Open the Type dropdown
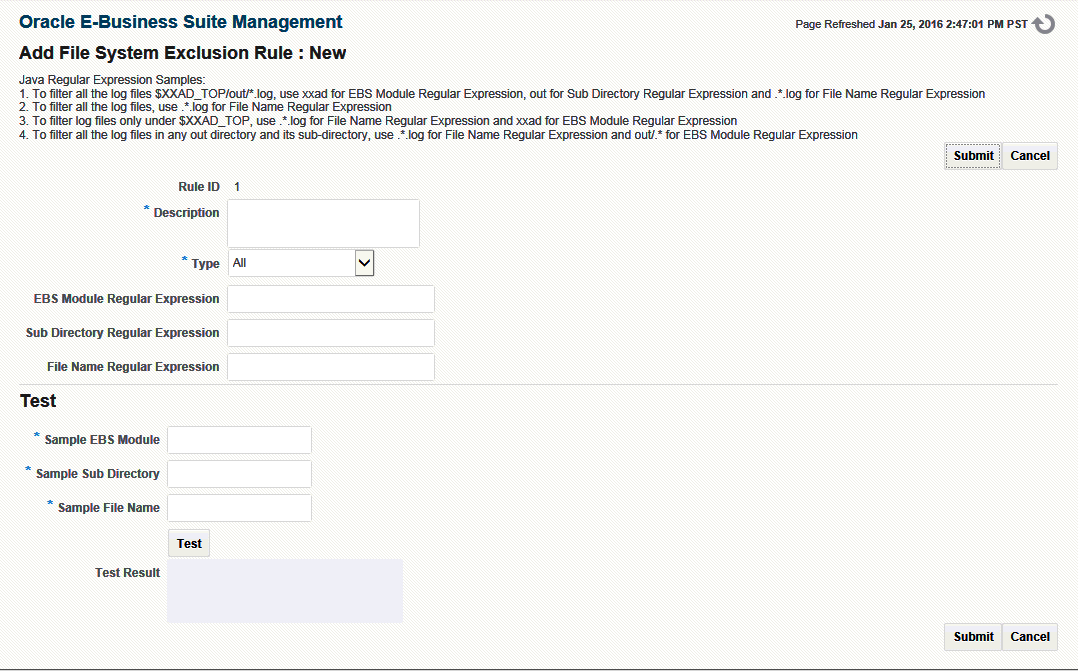 click(x=301, y=263)
